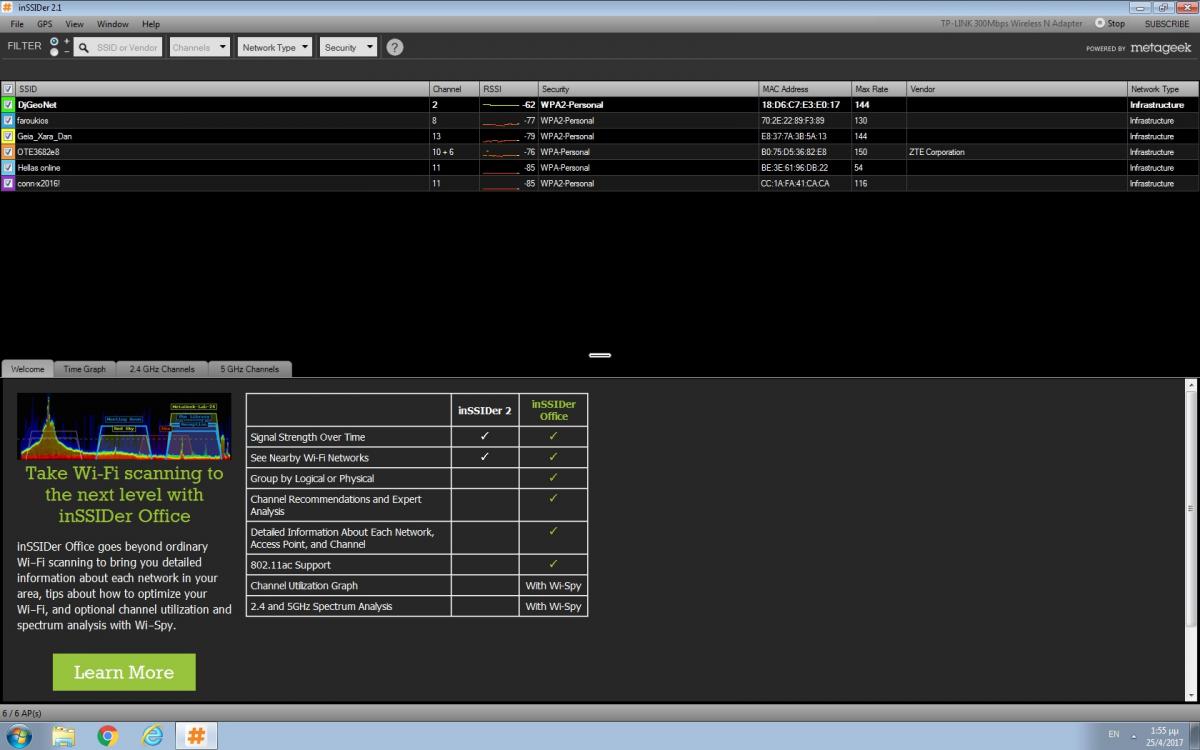Open Windows Explorer from the taskbar

(x=63, y=736)
